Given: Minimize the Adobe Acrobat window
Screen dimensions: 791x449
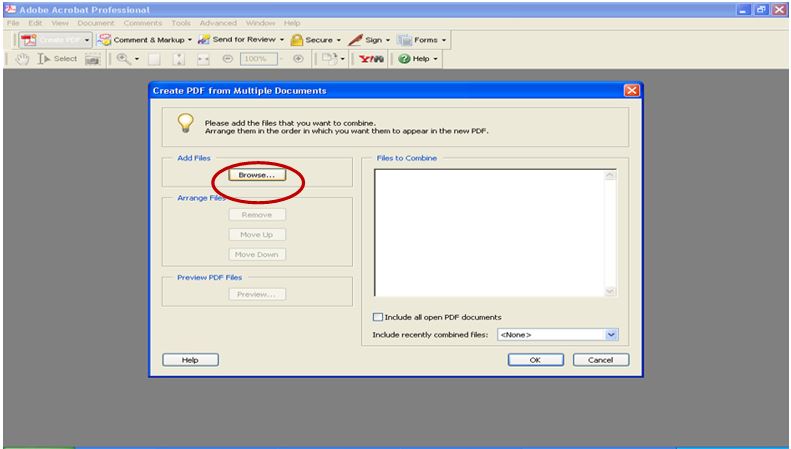Looking at the screenshot, I should point(744,9).
